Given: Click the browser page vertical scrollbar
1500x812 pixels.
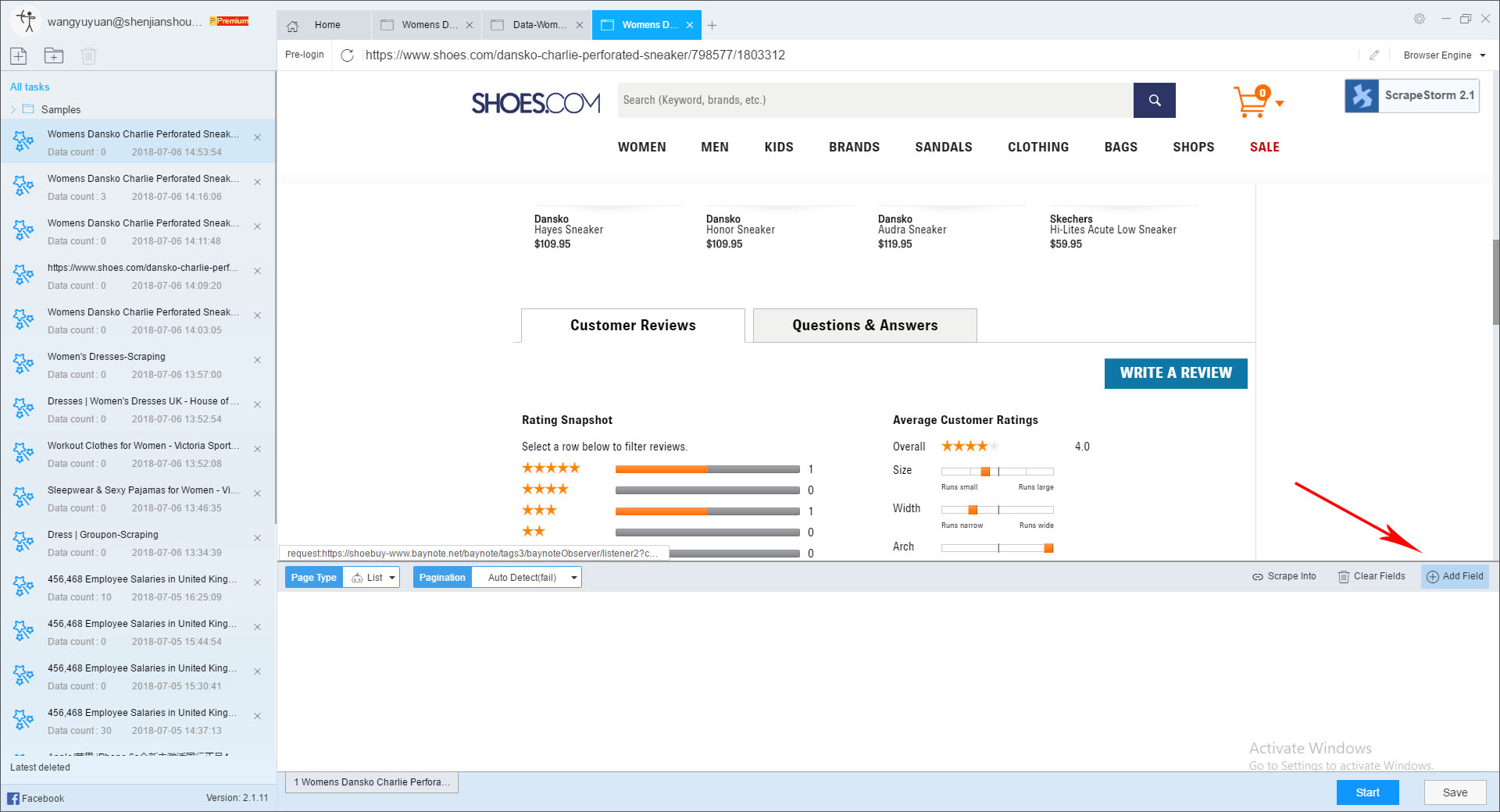Looking at the screenshot, I should tap(1495, 281).
